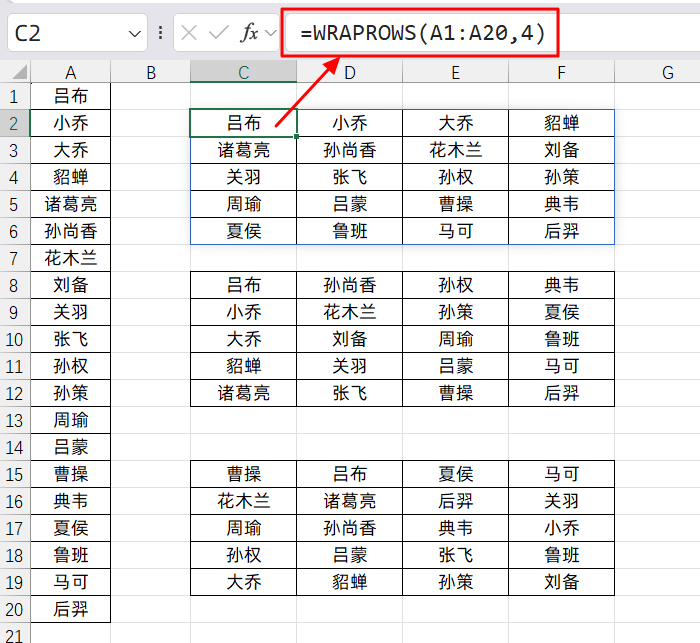
Task: Click cell A2 containing 小乔
Action: (71, 123)
